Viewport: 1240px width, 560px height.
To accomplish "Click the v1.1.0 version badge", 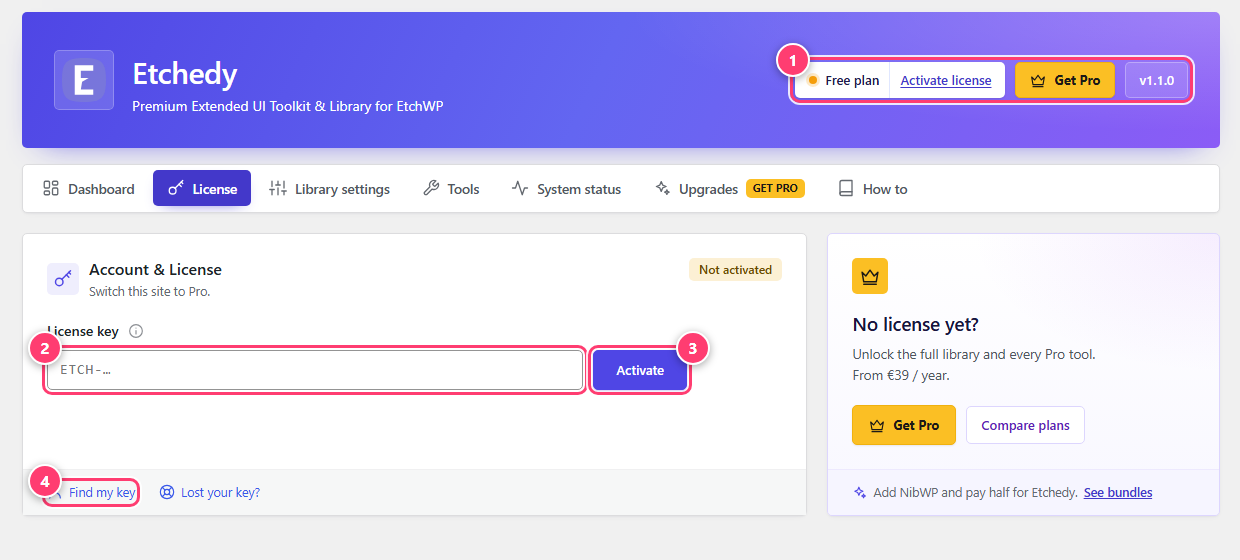I will (x=1156, y=80).
